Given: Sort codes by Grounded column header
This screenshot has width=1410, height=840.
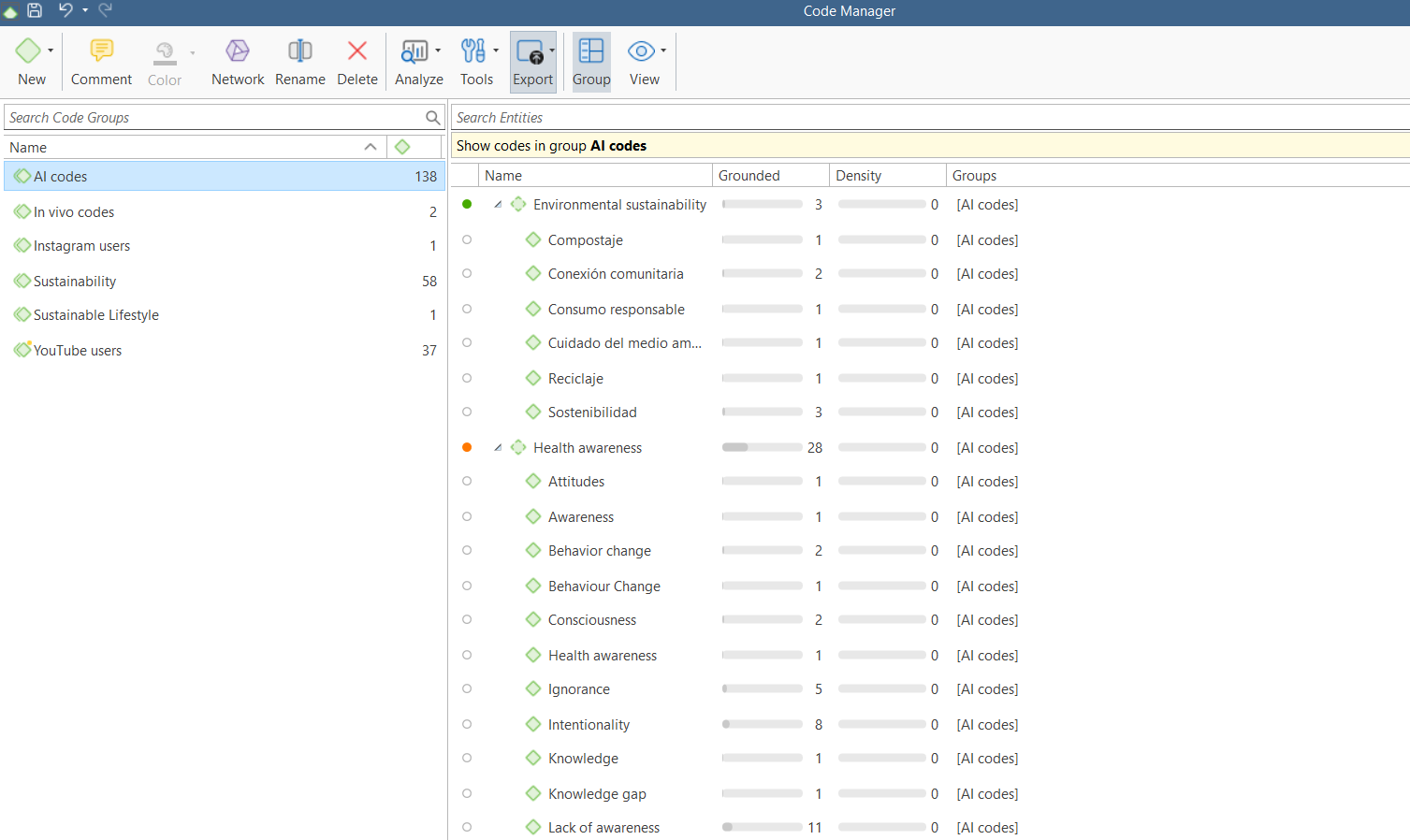Looking at the screenshot, I should pyautogui.click(x=749, y=176).
